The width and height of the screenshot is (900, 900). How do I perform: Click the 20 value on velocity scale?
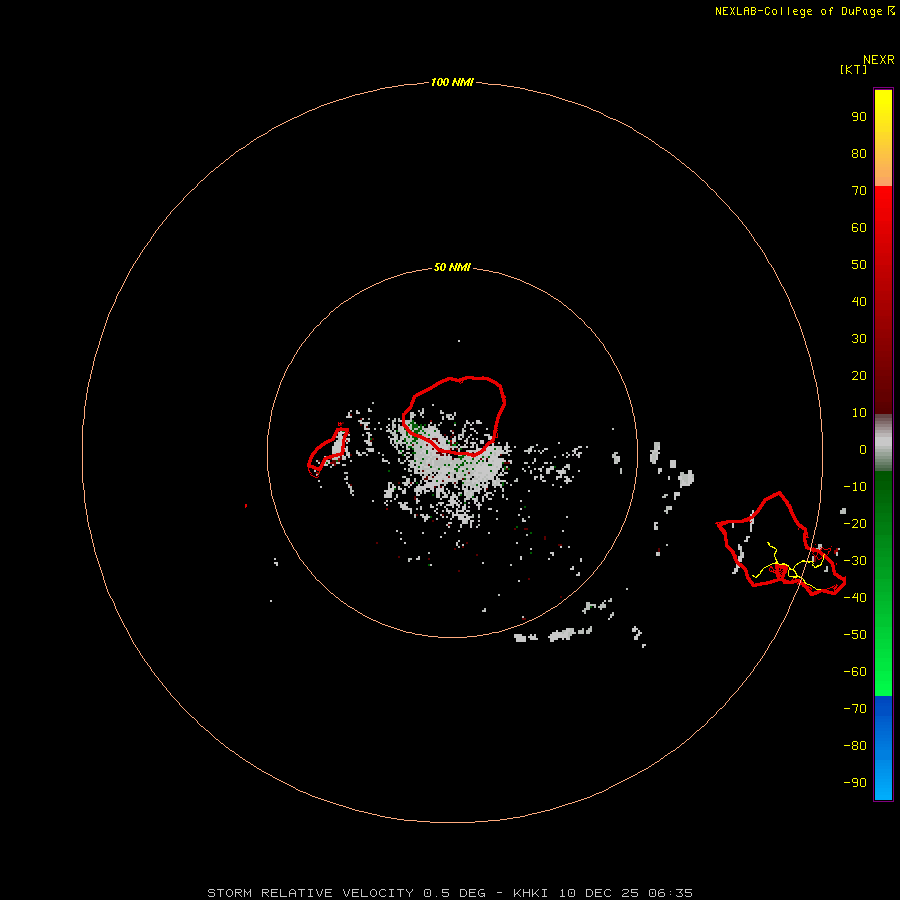859,376
